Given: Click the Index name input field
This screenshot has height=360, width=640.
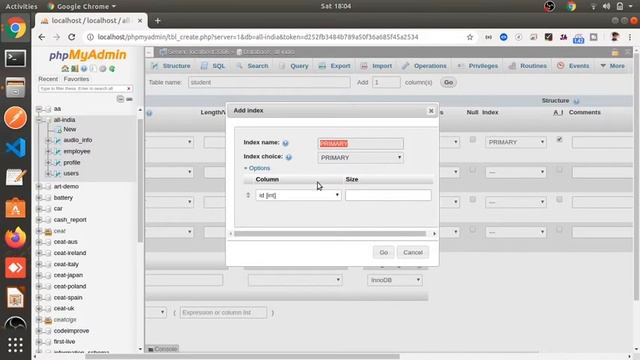Looking at the screenshot, I should tap(360, 143).
